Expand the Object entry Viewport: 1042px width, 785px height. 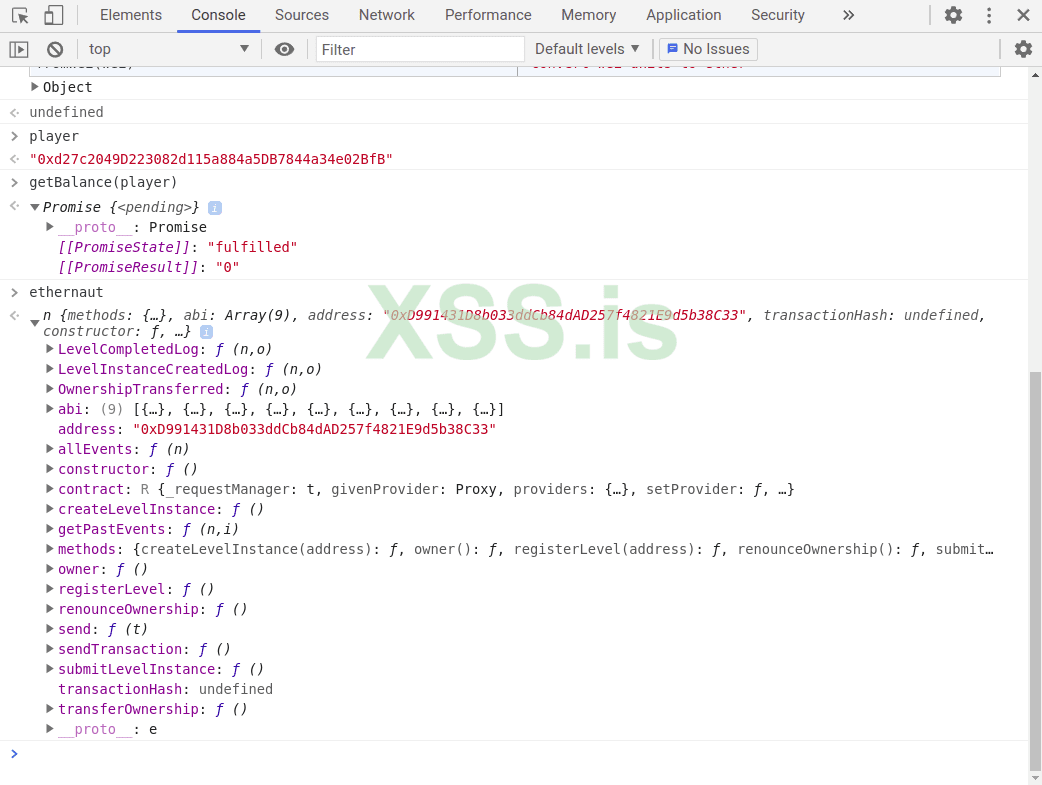35,87
